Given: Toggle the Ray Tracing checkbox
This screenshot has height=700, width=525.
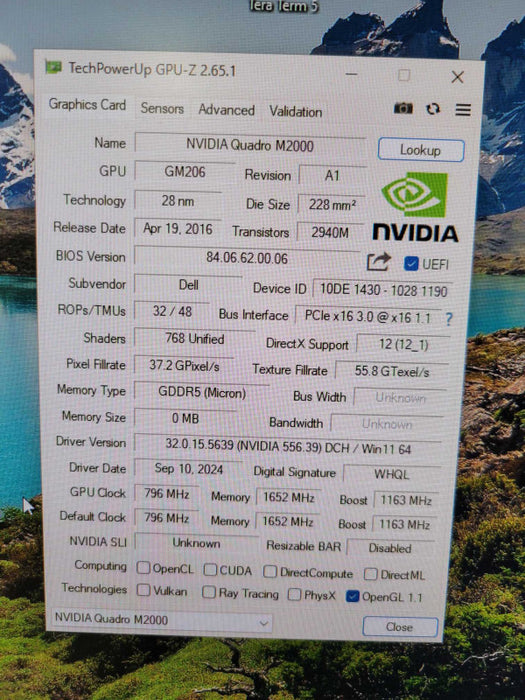Looking at the screenshot, I should click(x=208, y=592).
